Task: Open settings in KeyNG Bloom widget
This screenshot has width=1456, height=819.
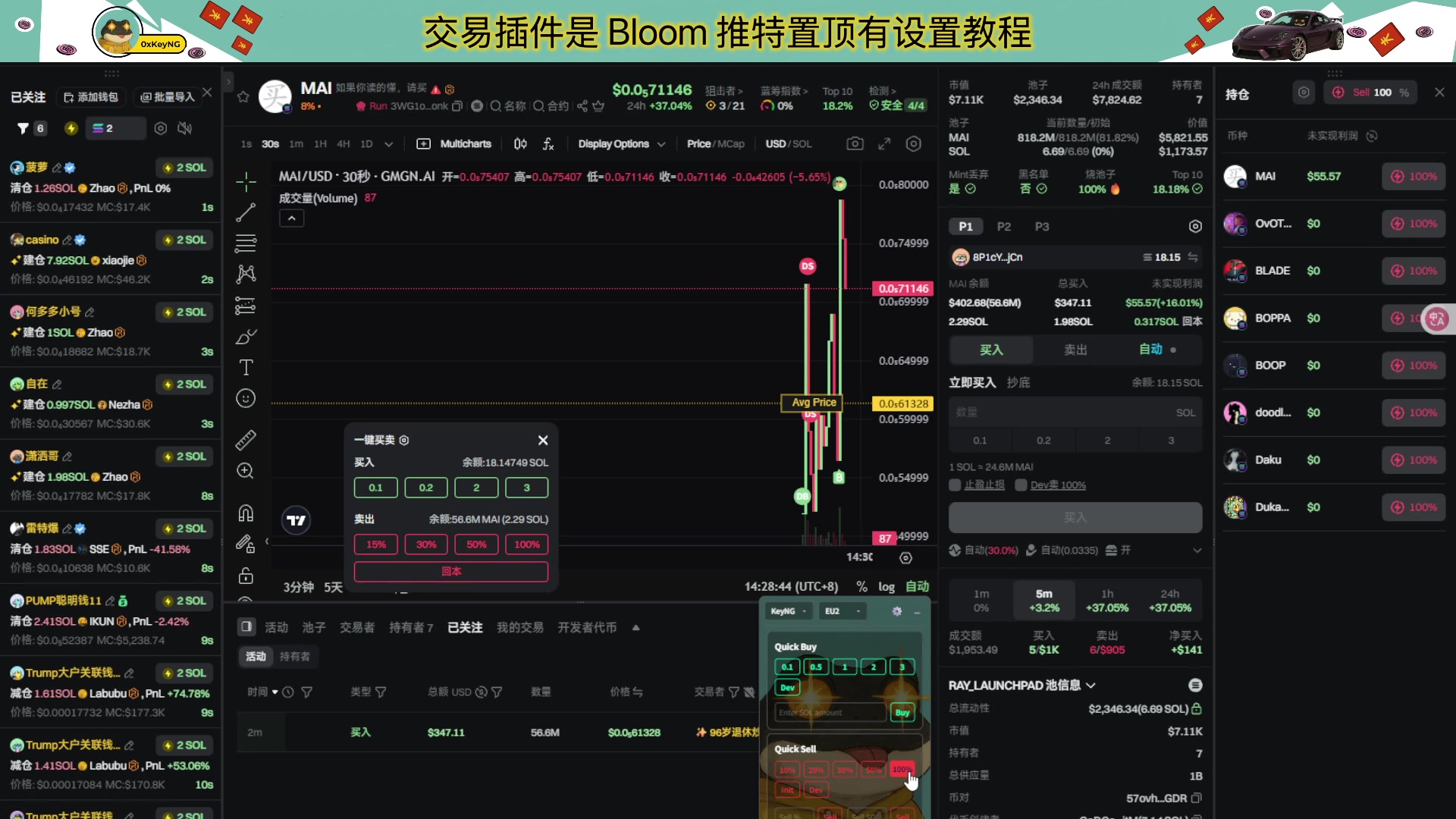Action: pyautogui.click(x=897, y=611)
